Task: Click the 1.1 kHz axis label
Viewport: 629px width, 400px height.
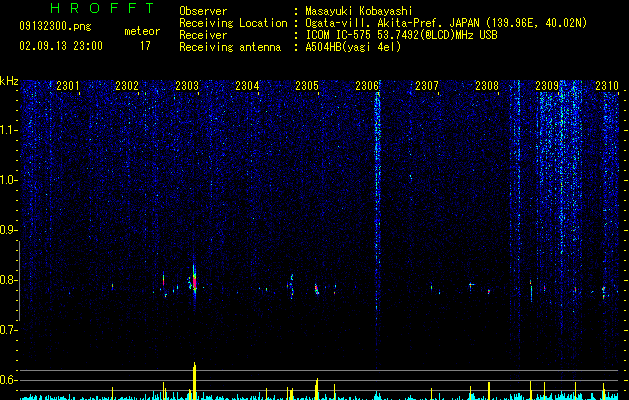Action: (x=9, y=130)
